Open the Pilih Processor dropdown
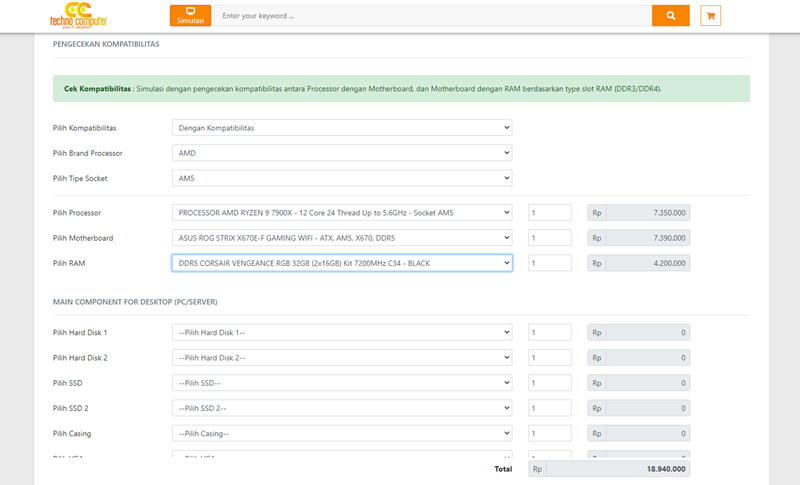 342,213
